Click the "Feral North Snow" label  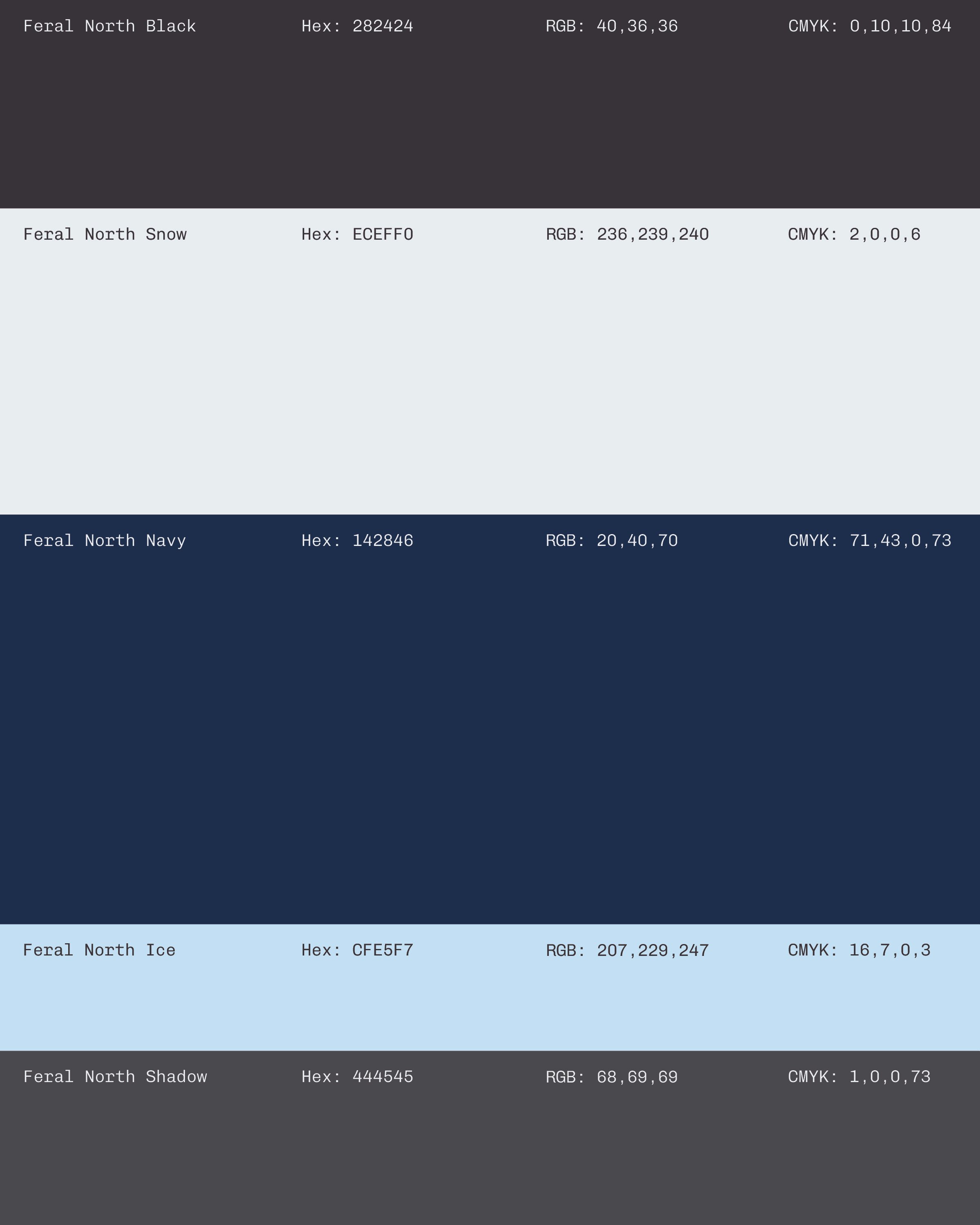click(x=105, y=234)
